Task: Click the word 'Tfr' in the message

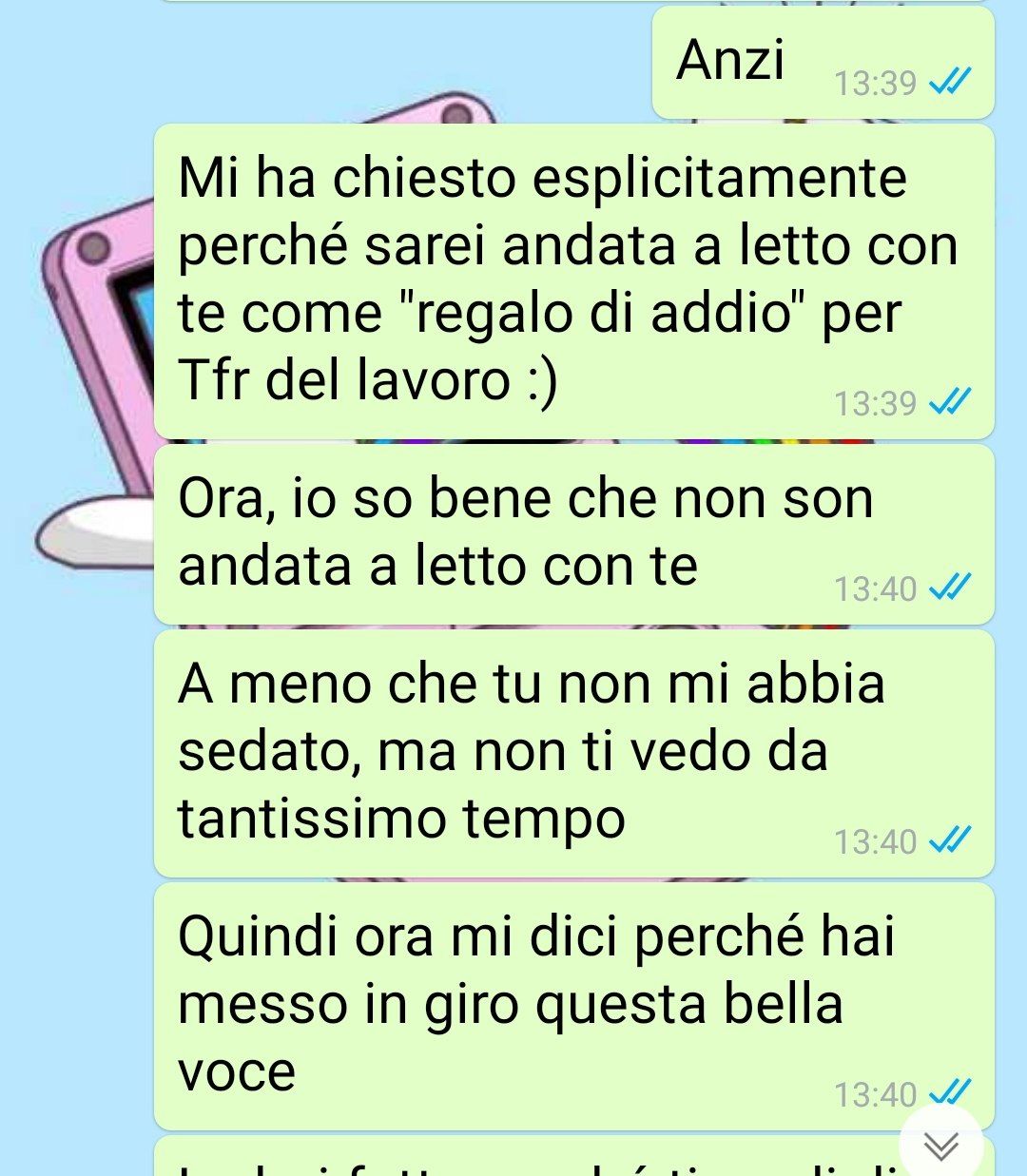Action: pyautogui.click(x=215, y=380)
